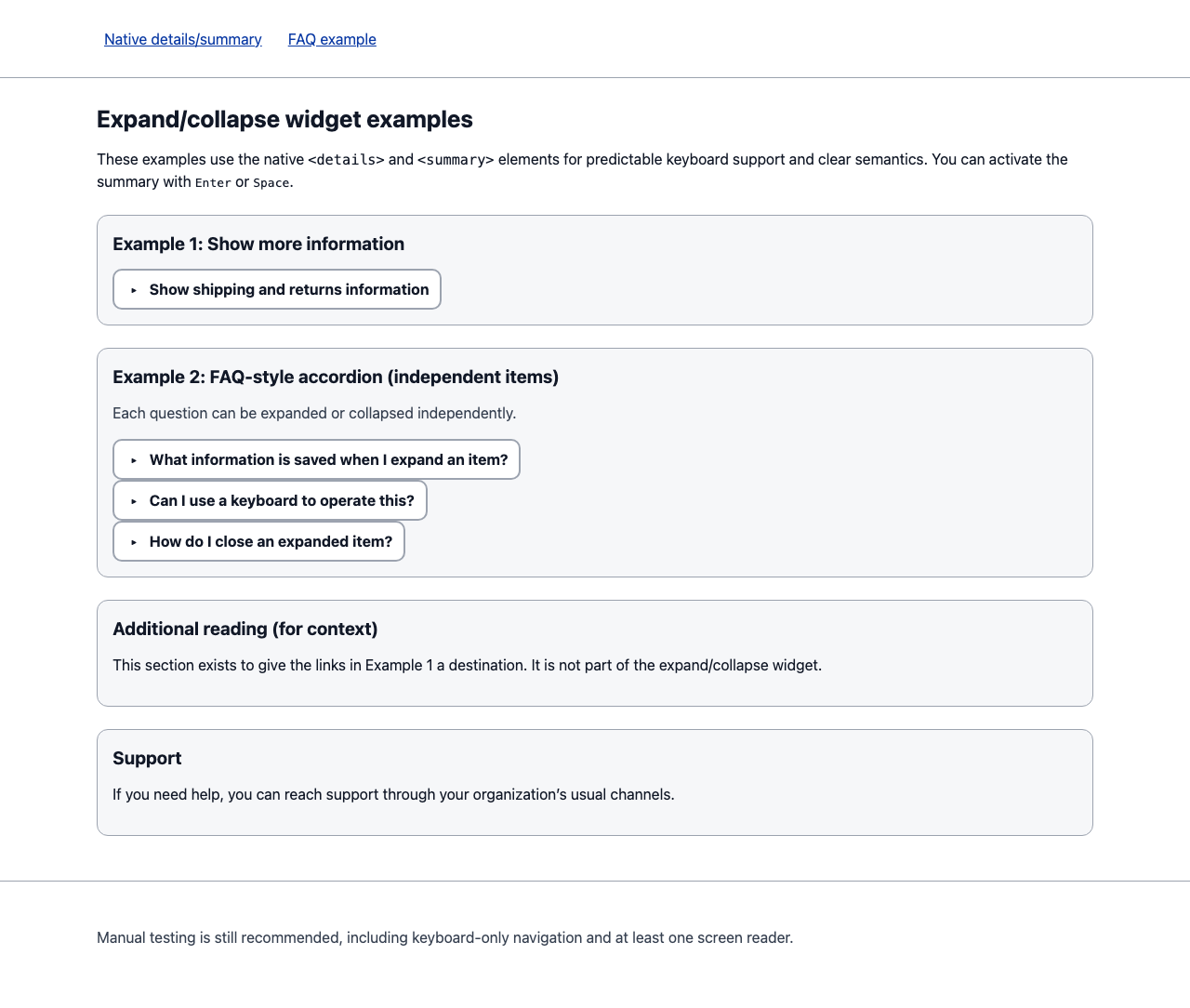This screenshot has width=1190, height=1008.
Task: Click the "Space" key label in the intro
Action: click(x=271, y=183)
